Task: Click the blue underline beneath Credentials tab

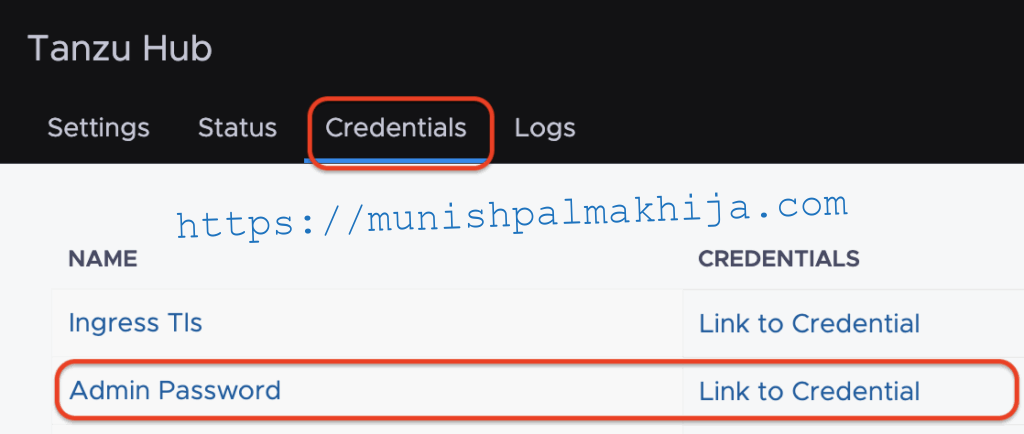Action: pyautogui.click(x=396, y=161)
